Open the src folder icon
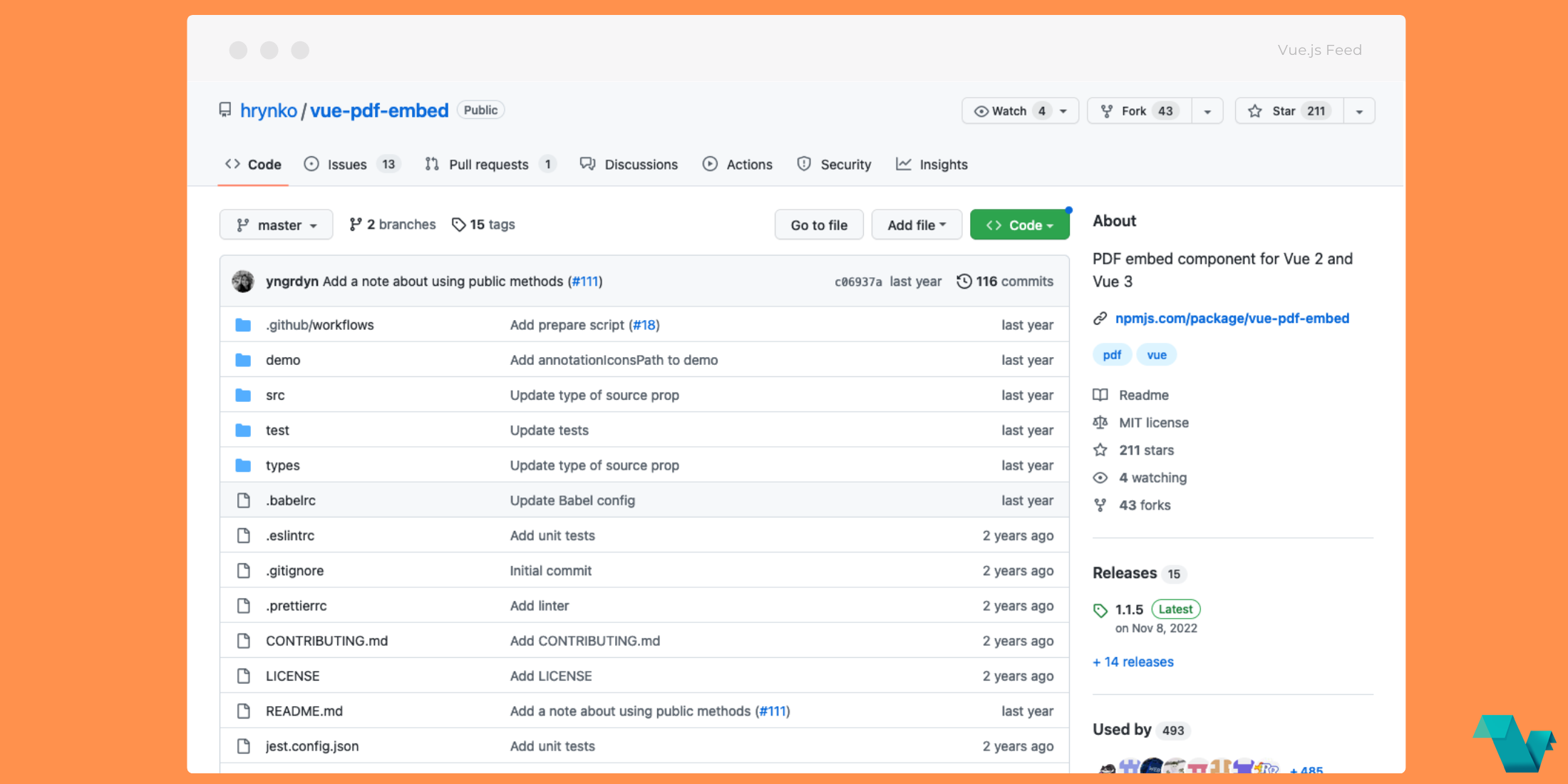The width and height of the screenshot is (1568, 784). click(243, 396)
